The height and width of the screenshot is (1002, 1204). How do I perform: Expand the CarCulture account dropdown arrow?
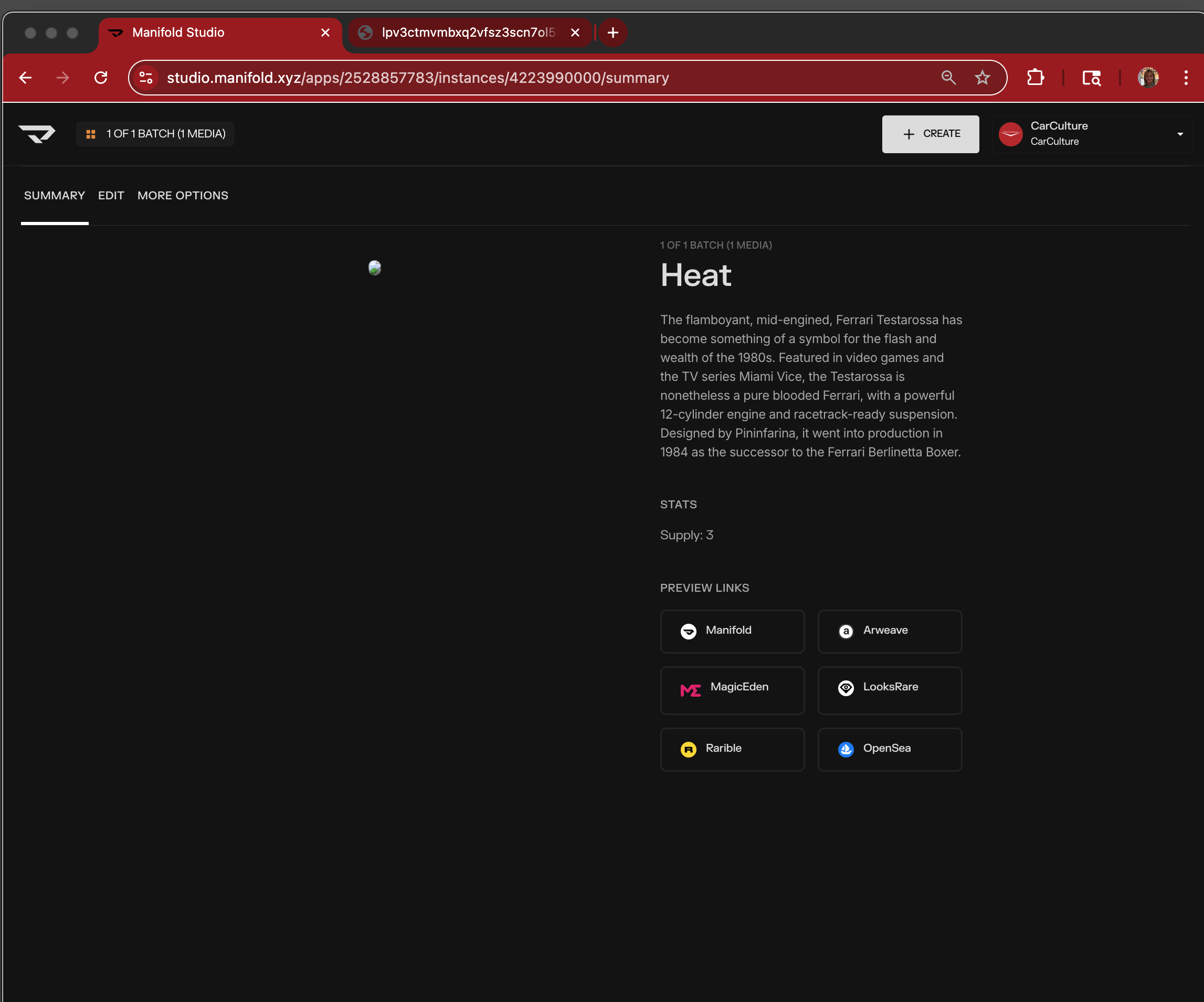(1180, 134)
